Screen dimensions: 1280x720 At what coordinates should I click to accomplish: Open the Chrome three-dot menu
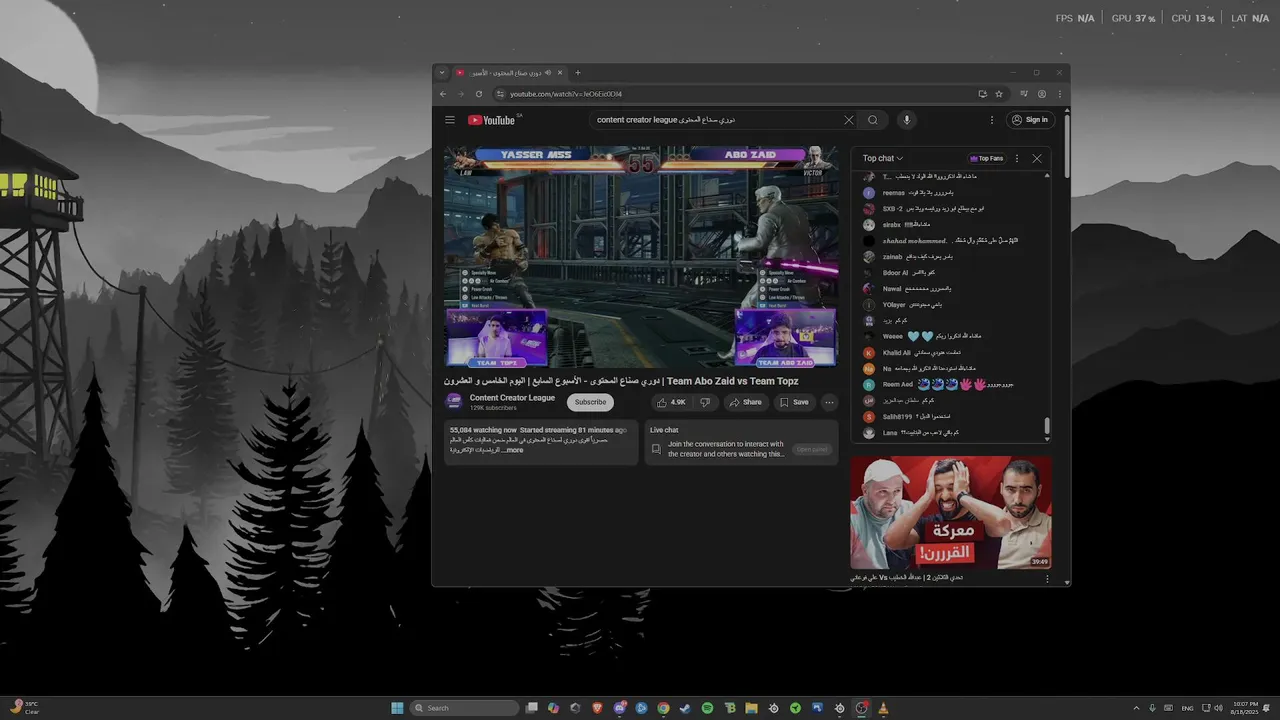tap(1059, 94)
